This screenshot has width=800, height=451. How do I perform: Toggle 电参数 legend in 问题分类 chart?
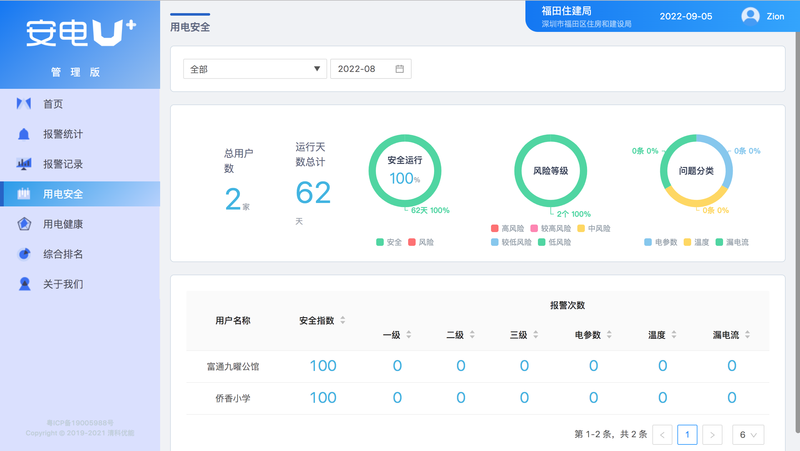pyautogui.click(x=661, y=242)
